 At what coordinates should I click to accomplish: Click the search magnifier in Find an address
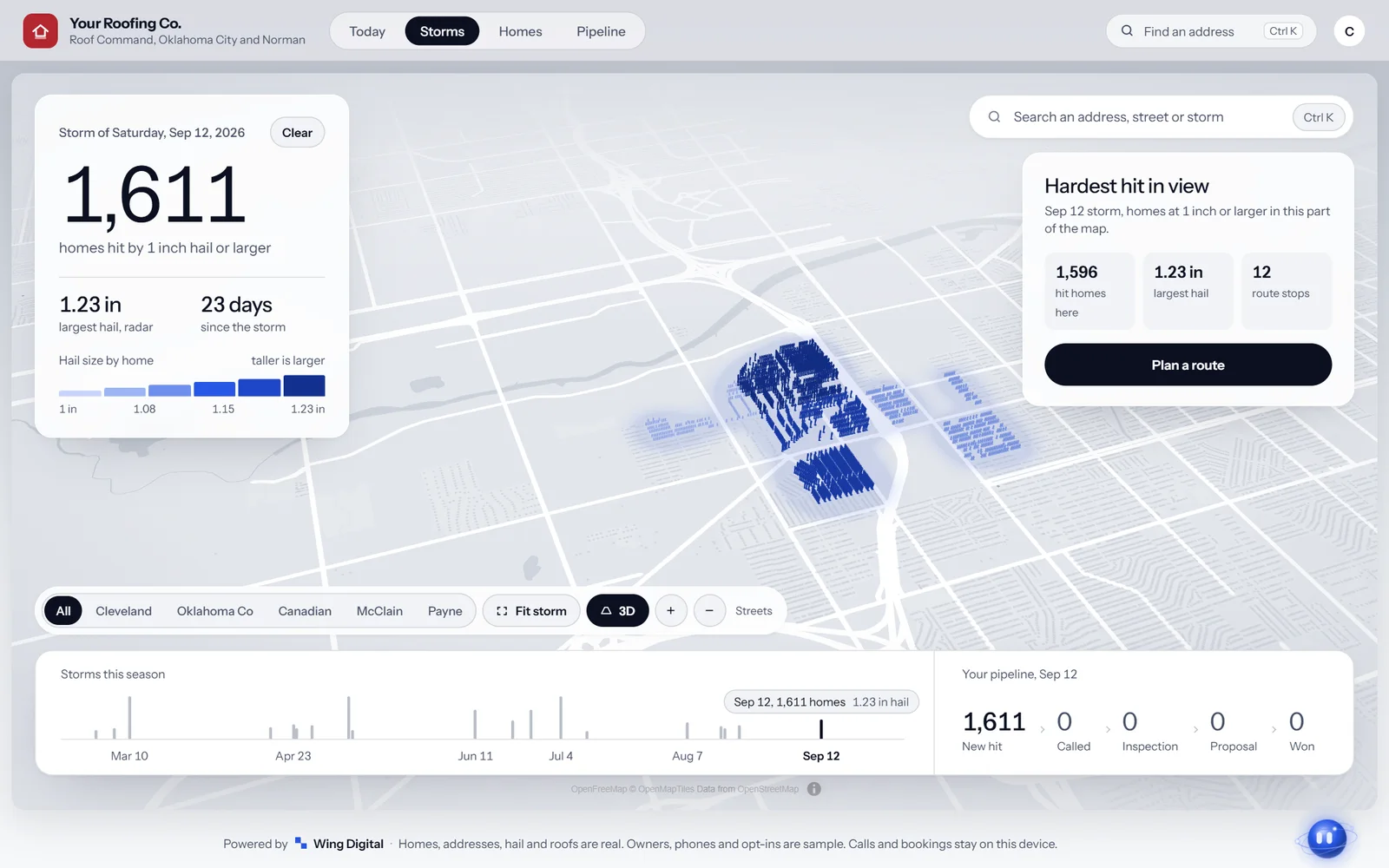[1127, 31]
